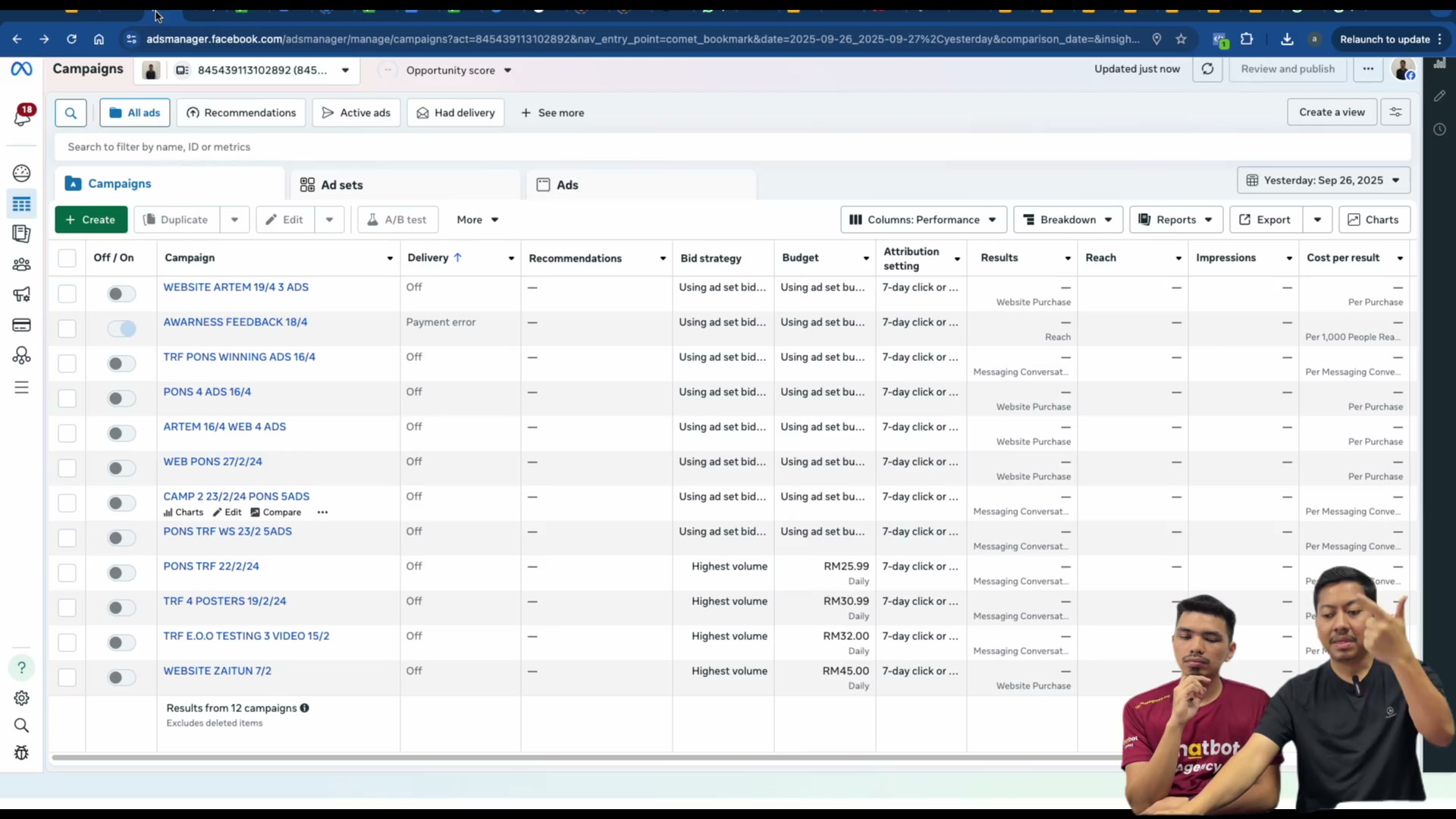
Task: Tick the select-all checkbox in table header
Action: click(67, 258)
